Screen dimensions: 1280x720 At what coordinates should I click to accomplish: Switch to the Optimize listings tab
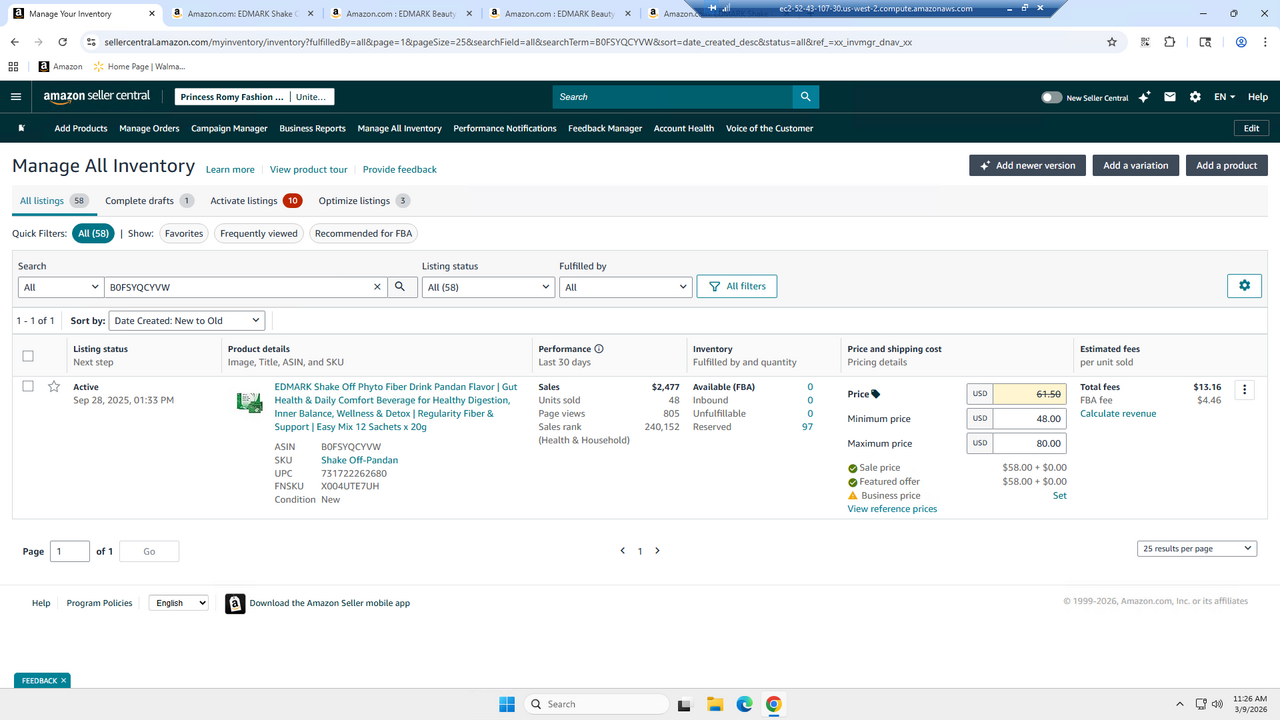[x=364, y=201]
